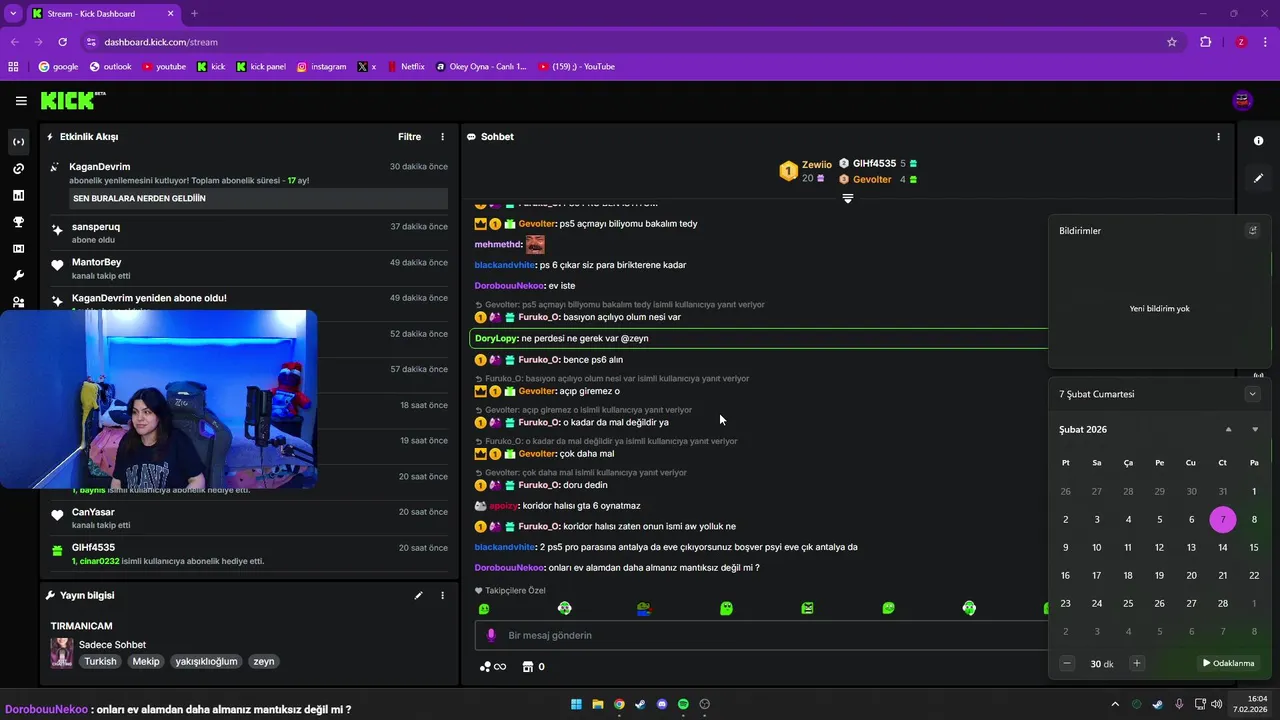Select calendar date 14 in Şubat 2026
Image resolution: width=1280 pixels, height=720 pixels.
pyautogui.click(x=1222, y=548)
